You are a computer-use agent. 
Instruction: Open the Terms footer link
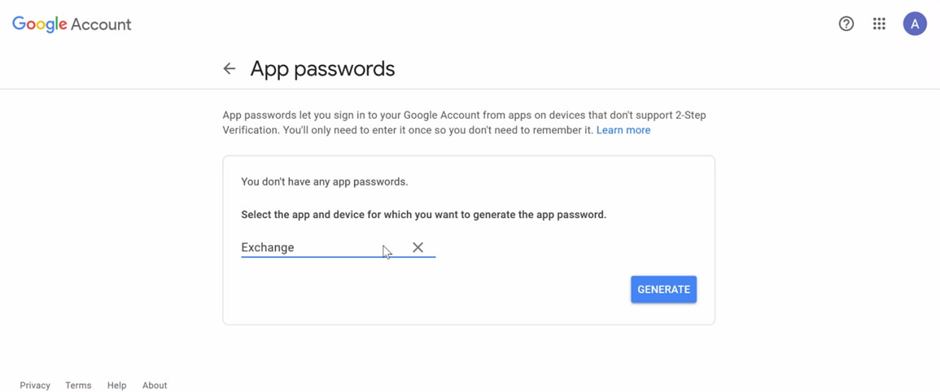(x=79, y=385)
